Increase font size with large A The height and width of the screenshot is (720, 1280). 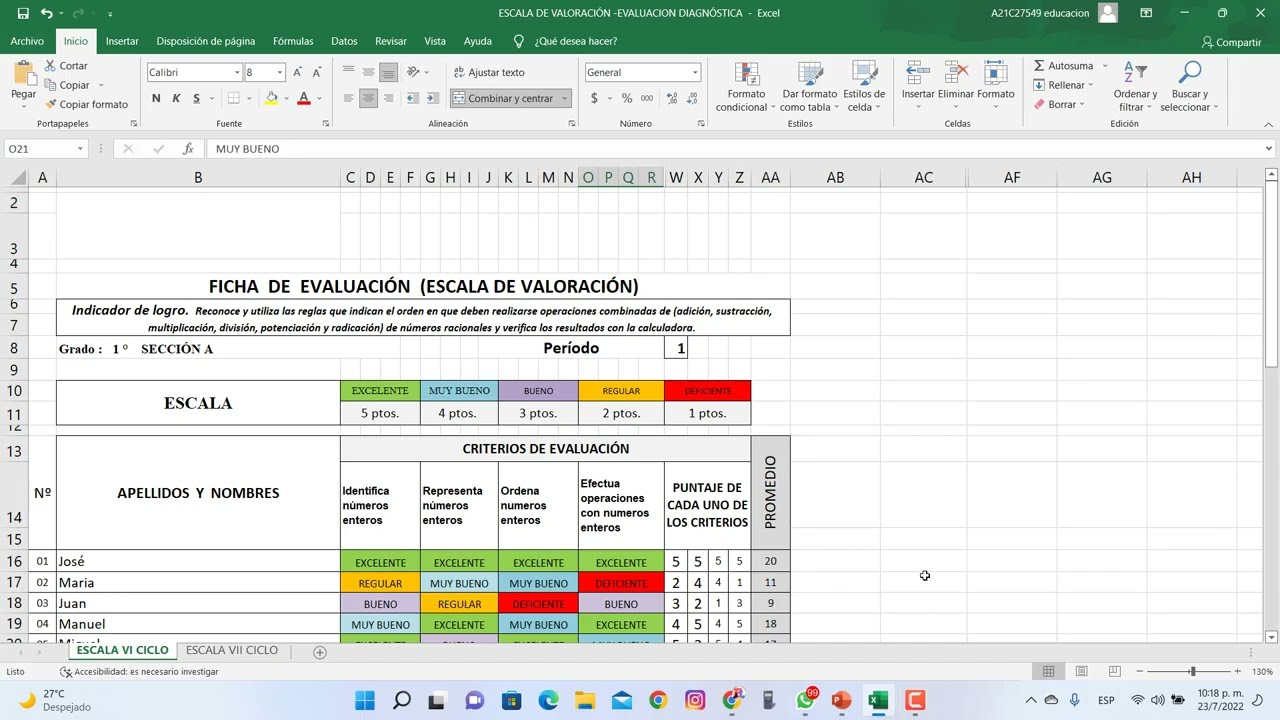coord(297,72)
